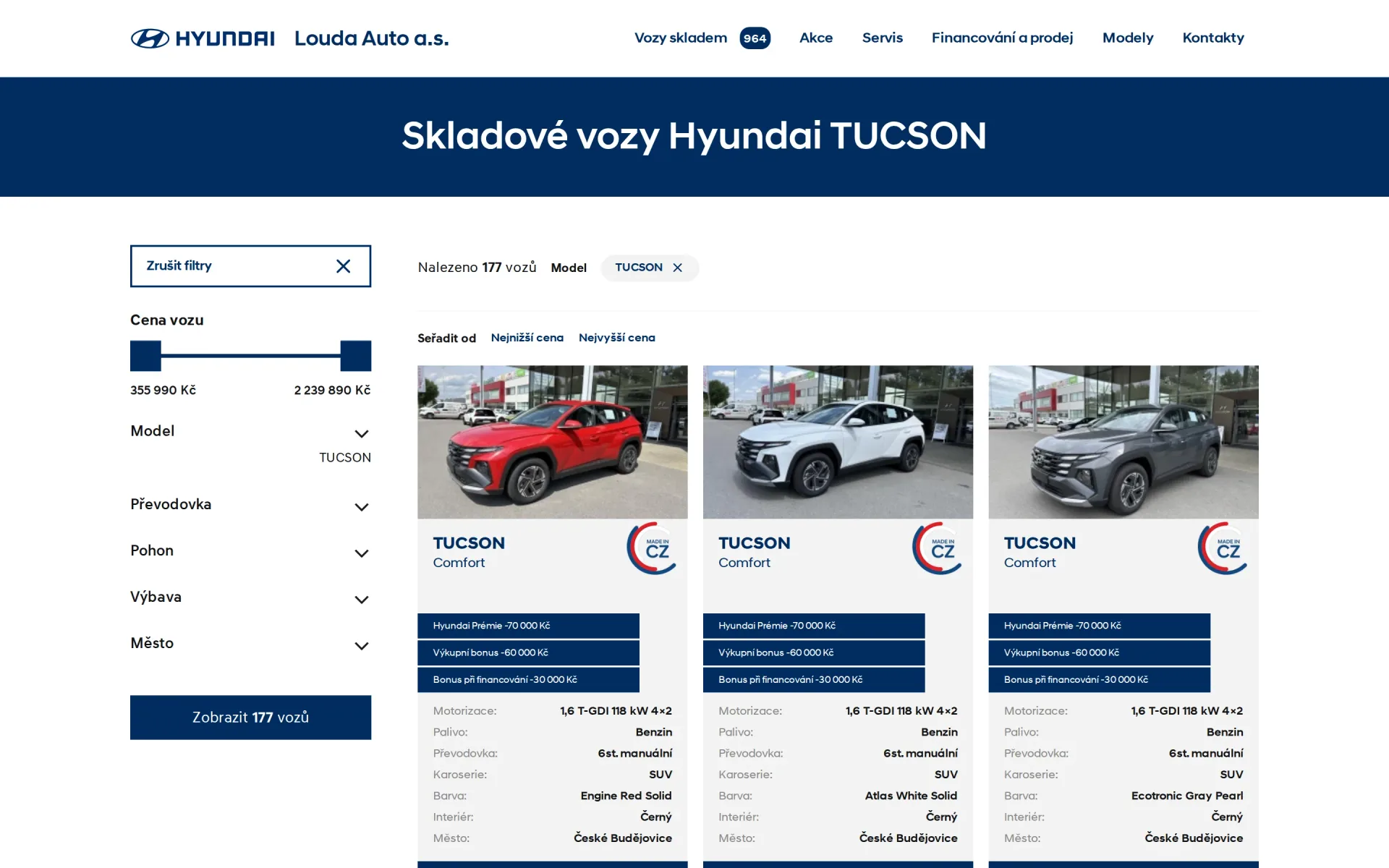Open the Servis menu item
The image size is (1389, 868).
[882, 38]
